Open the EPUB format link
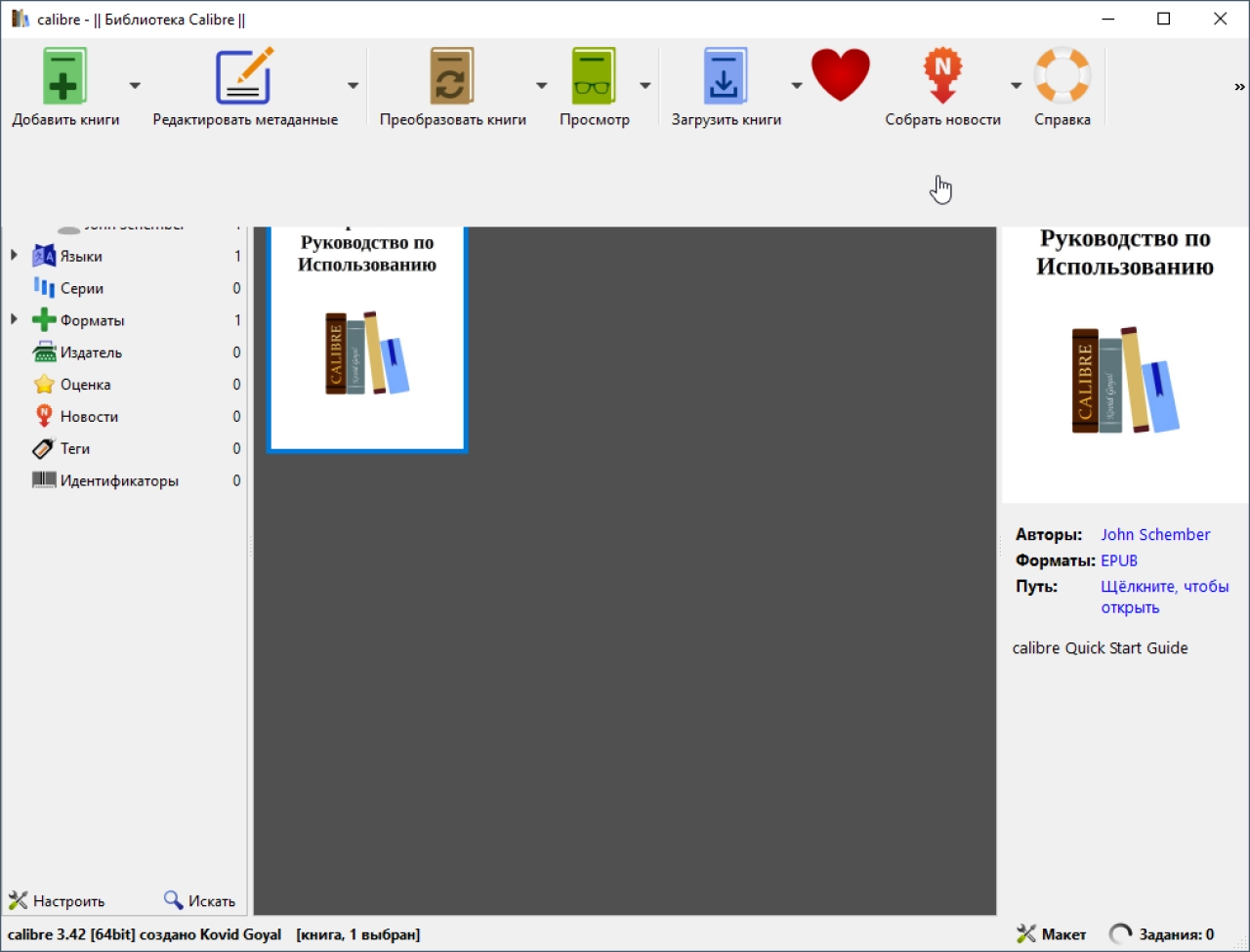 pos(1119,560)
